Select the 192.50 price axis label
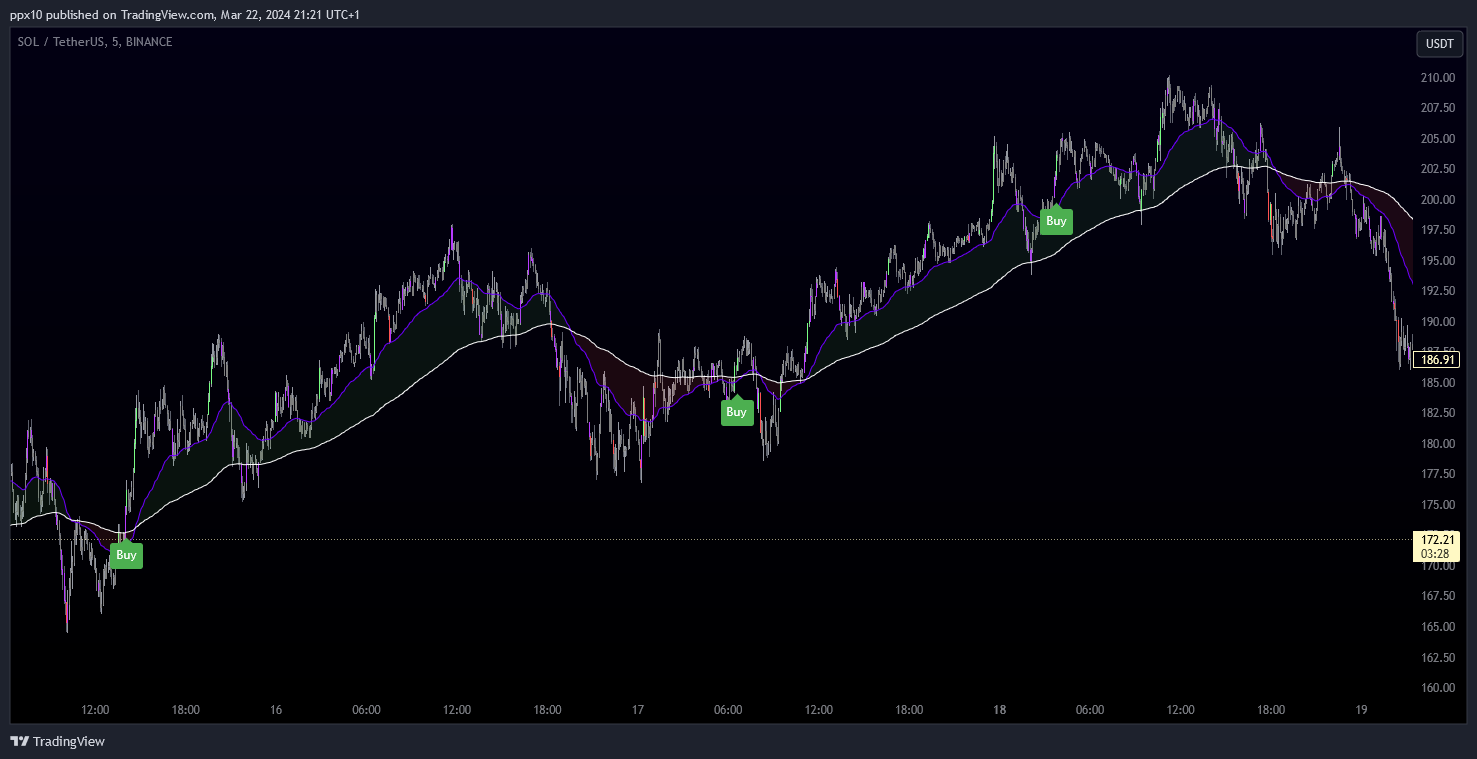Image resolution: width=1477 pixels, height=759 pixels. click(1437, 291)
